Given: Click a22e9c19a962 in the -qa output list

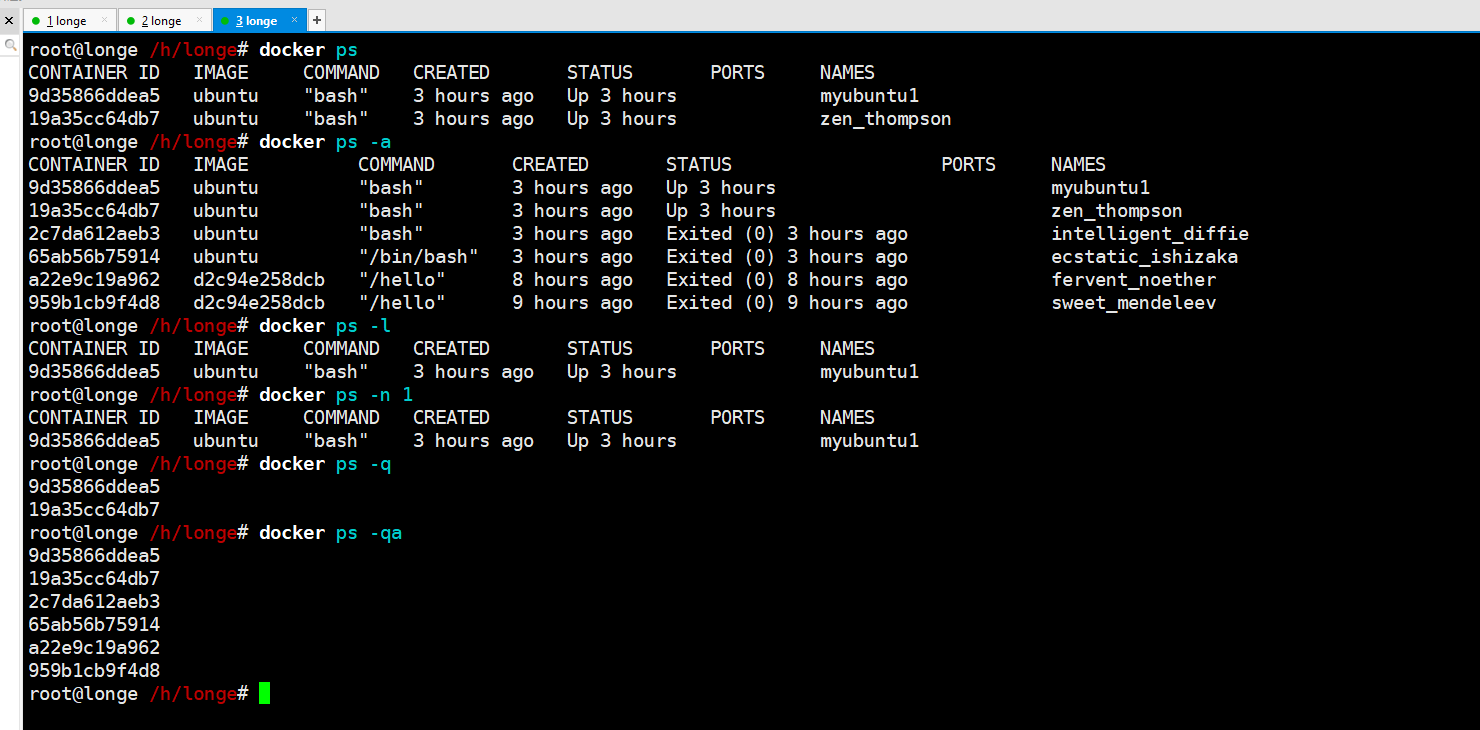Looking at the screenshot, I should tap(94, 648).
